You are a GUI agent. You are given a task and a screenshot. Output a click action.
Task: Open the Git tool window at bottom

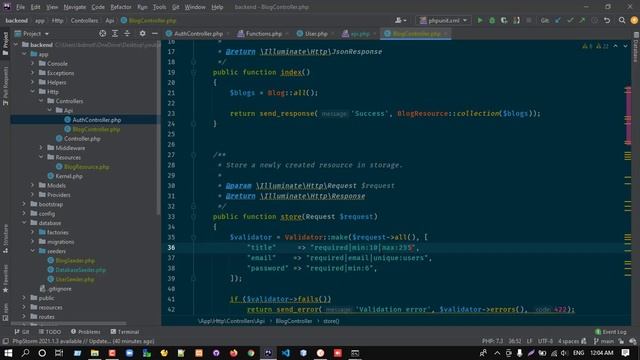[x=22, y=332]
